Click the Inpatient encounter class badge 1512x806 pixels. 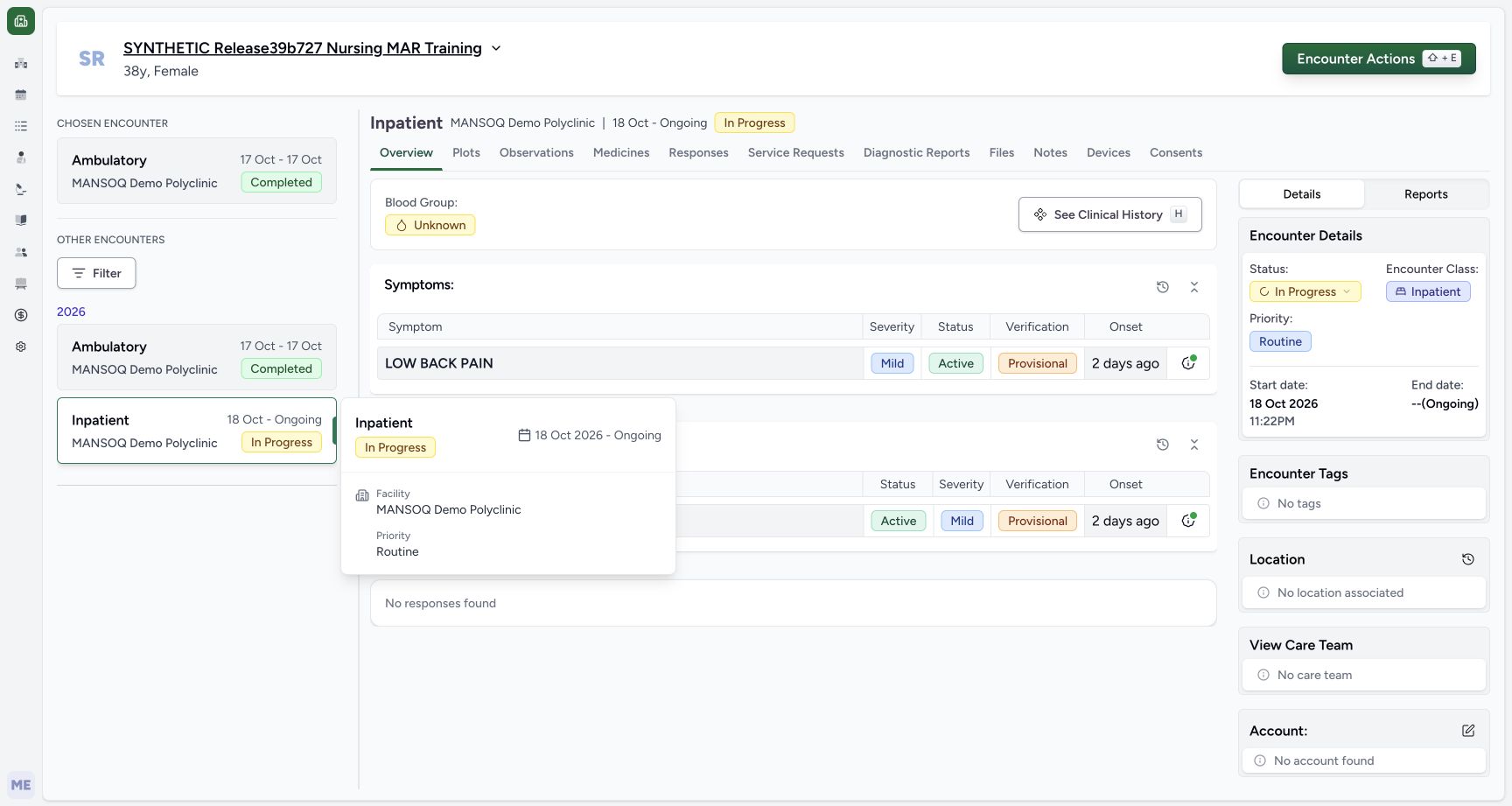(1428, 291)
